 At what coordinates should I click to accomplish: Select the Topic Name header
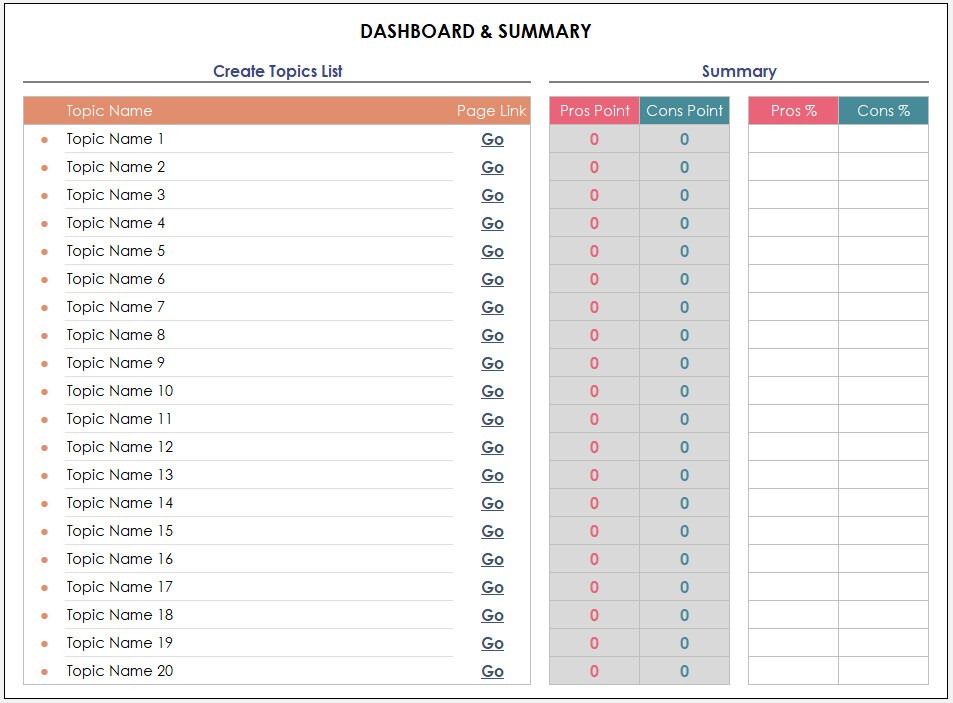(x=110, y=110)
